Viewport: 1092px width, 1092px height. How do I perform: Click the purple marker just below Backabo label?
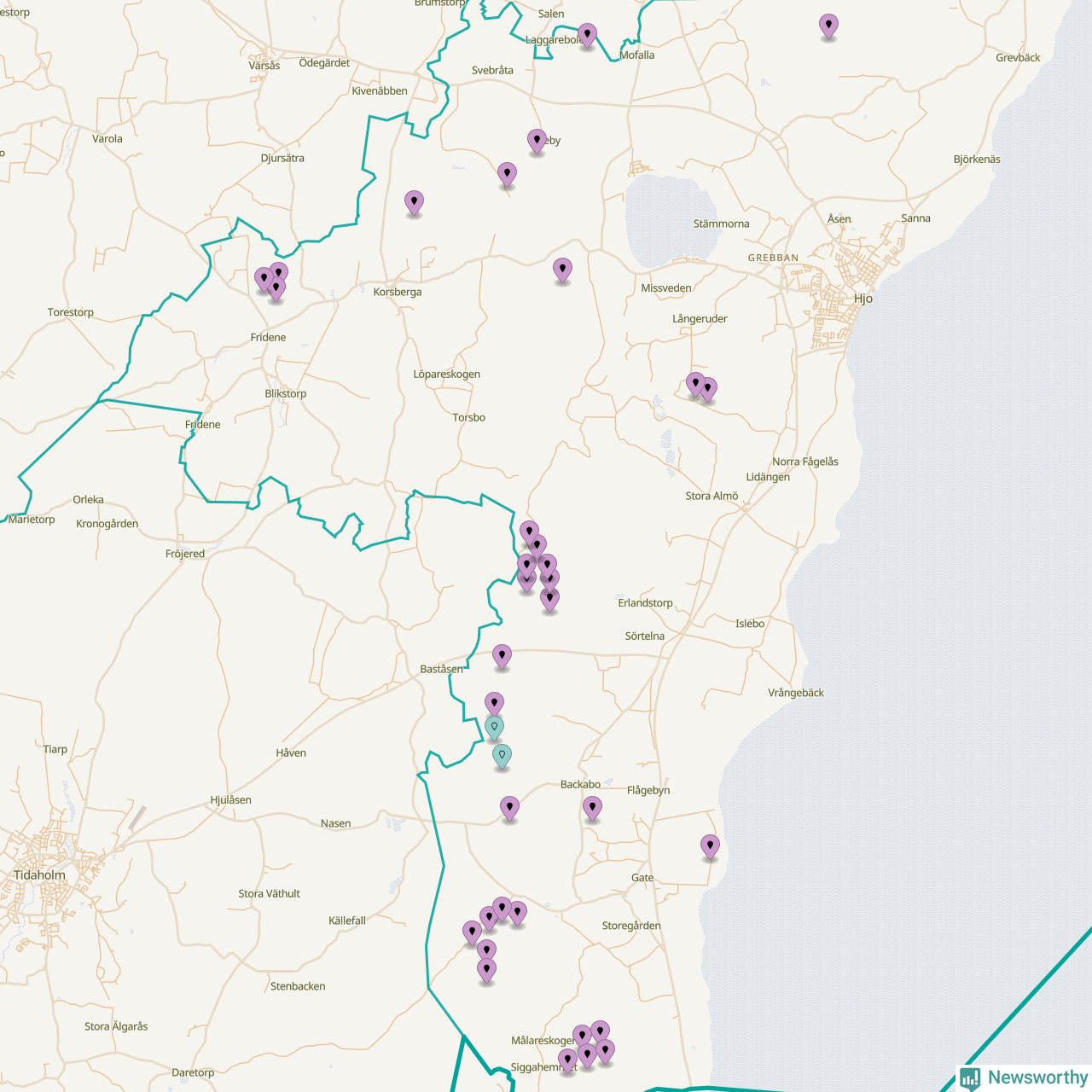(592, 807)
